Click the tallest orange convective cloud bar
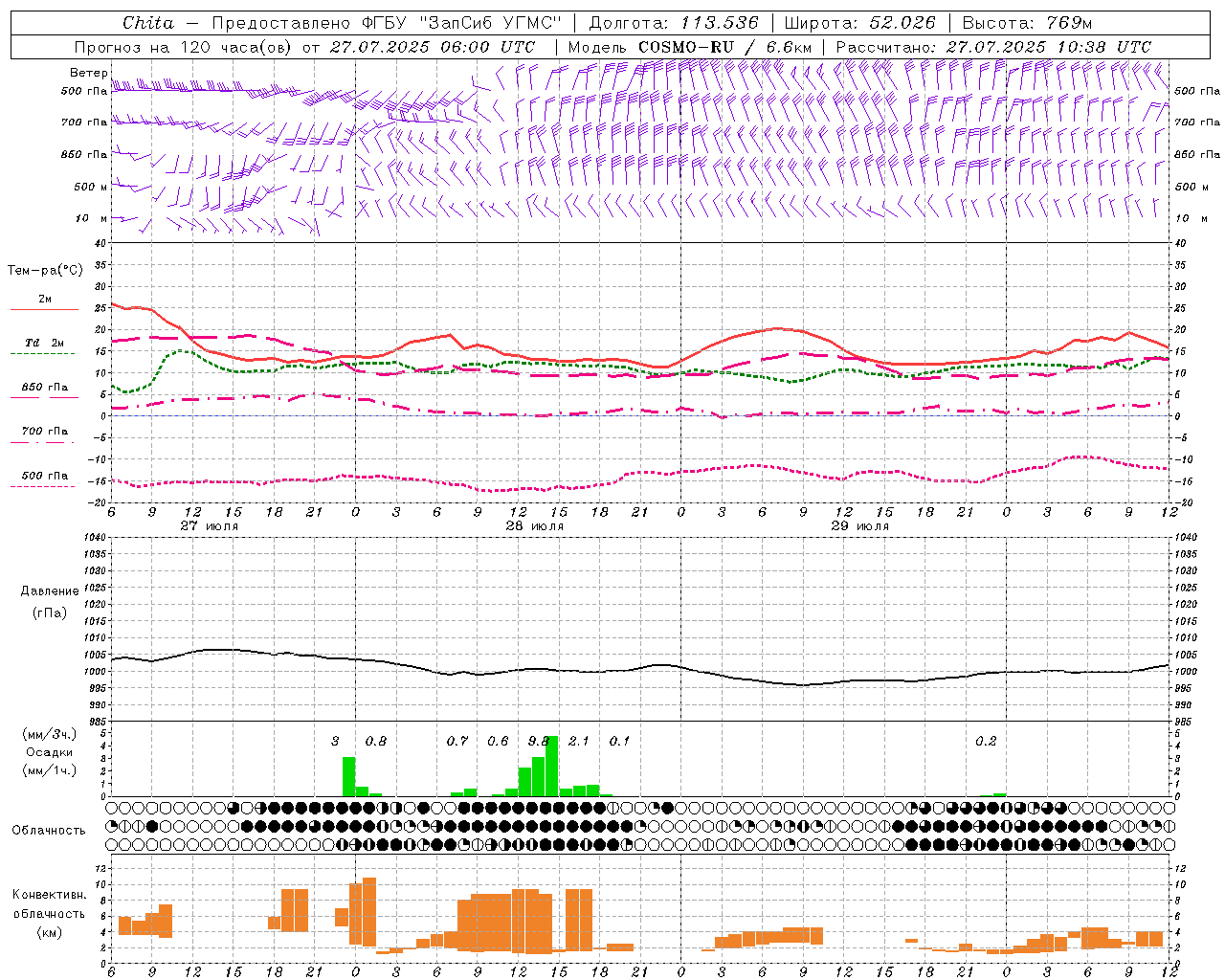Image resolution: width=1225 pixels, height=980 pixels. [x=369, y=912]
